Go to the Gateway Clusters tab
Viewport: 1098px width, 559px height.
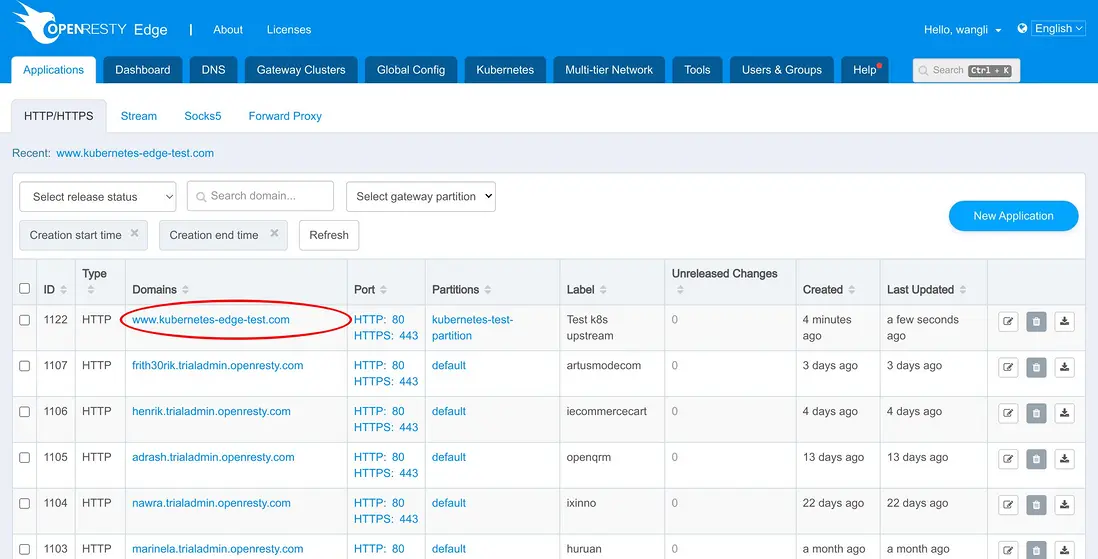pos(301,70)
